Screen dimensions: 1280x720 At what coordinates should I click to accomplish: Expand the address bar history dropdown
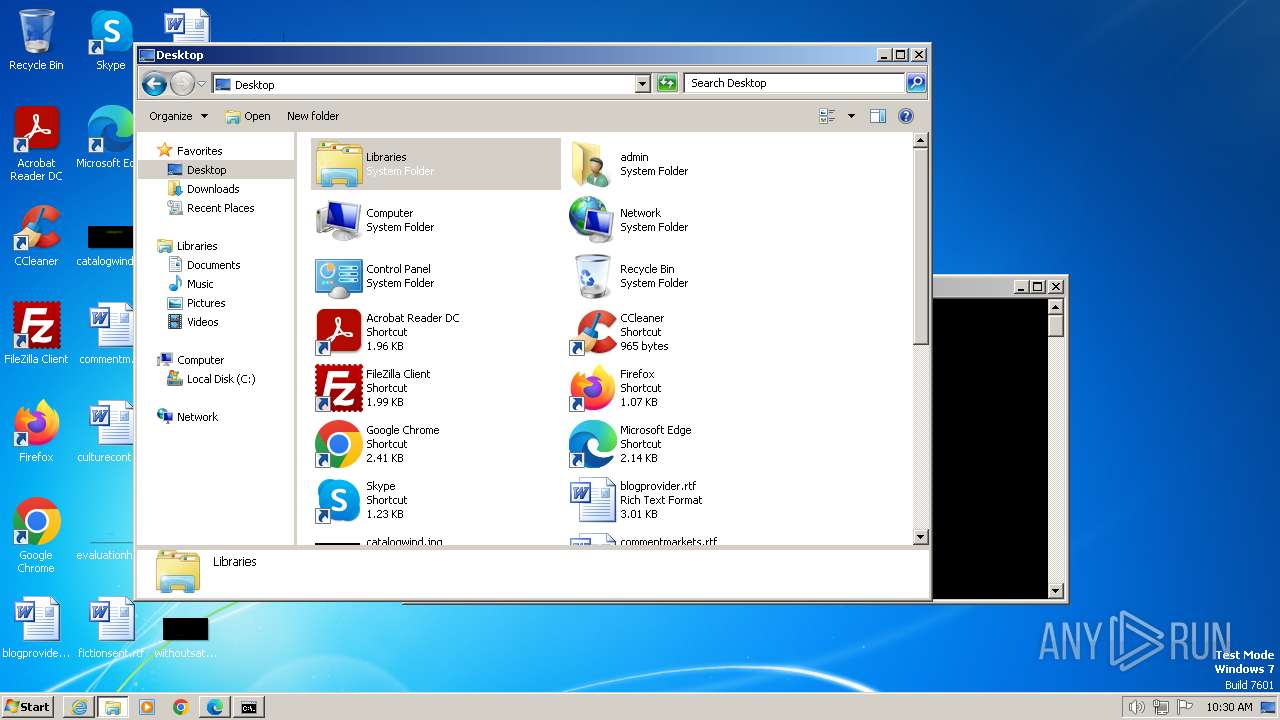(x=643, y=84)
